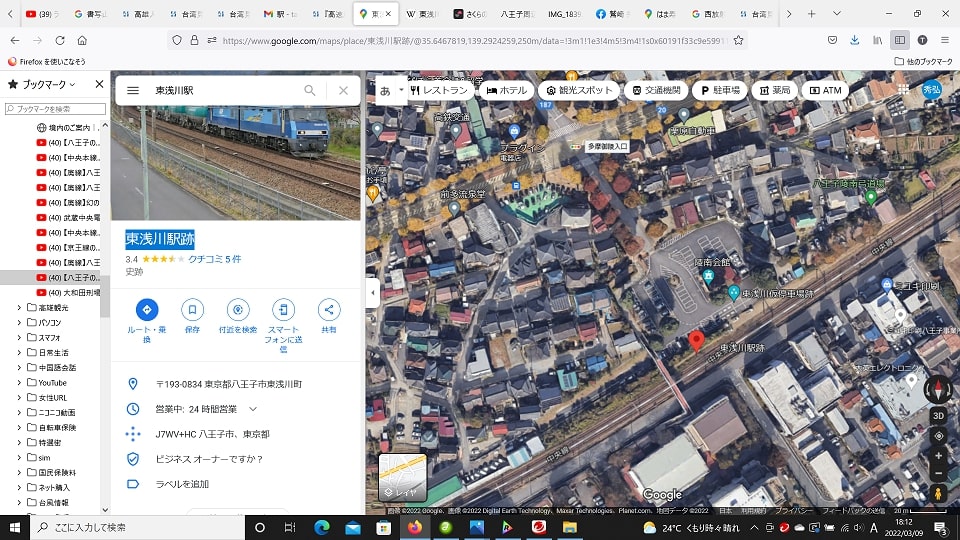Switch to the IMG_1839 tab
The image size is (960, 540).
pos(564,13)
